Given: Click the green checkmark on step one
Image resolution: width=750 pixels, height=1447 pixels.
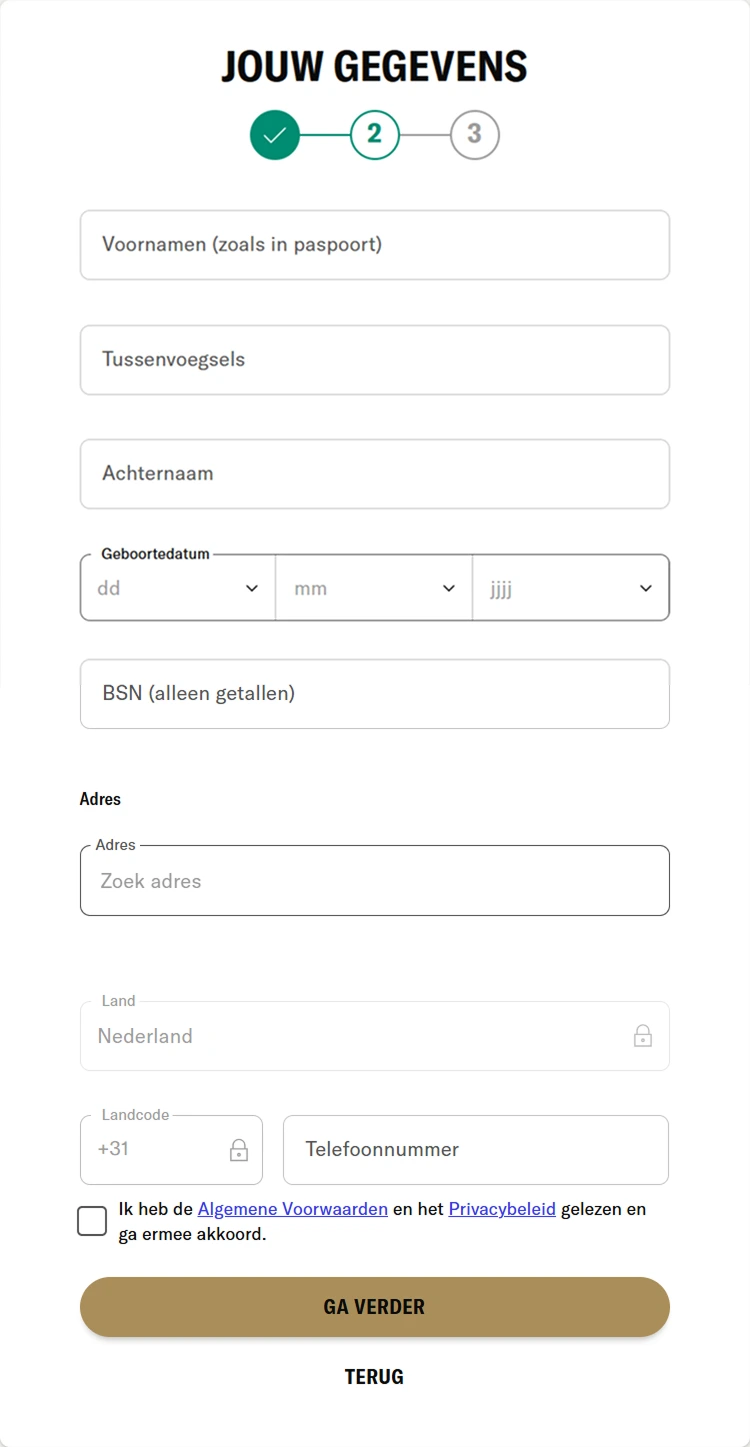Looking at the screenshot, I should [275, 134].
